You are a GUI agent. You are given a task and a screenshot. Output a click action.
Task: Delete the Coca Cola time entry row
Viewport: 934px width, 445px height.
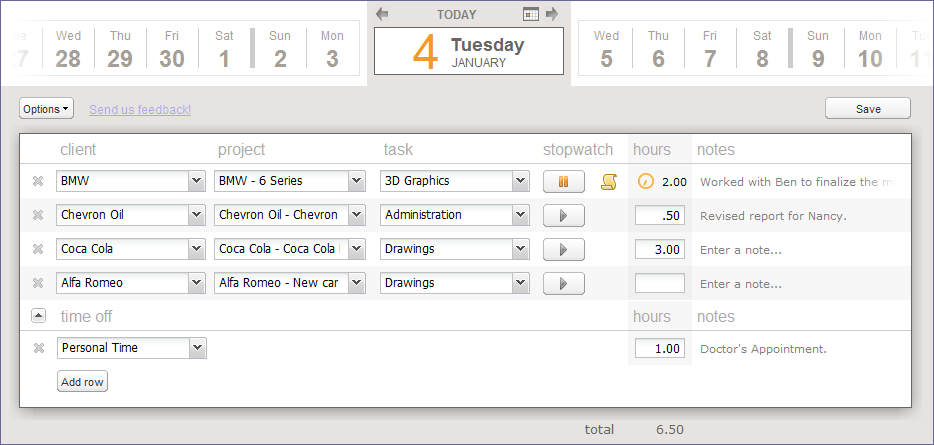[38, 249]
